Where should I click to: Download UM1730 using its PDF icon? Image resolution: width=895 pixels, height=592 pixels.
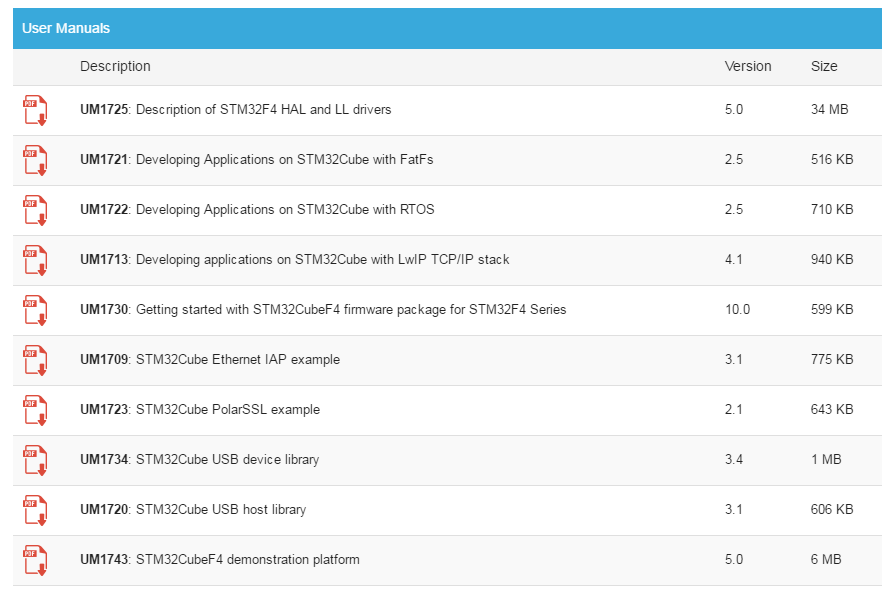tap(35, 310)
